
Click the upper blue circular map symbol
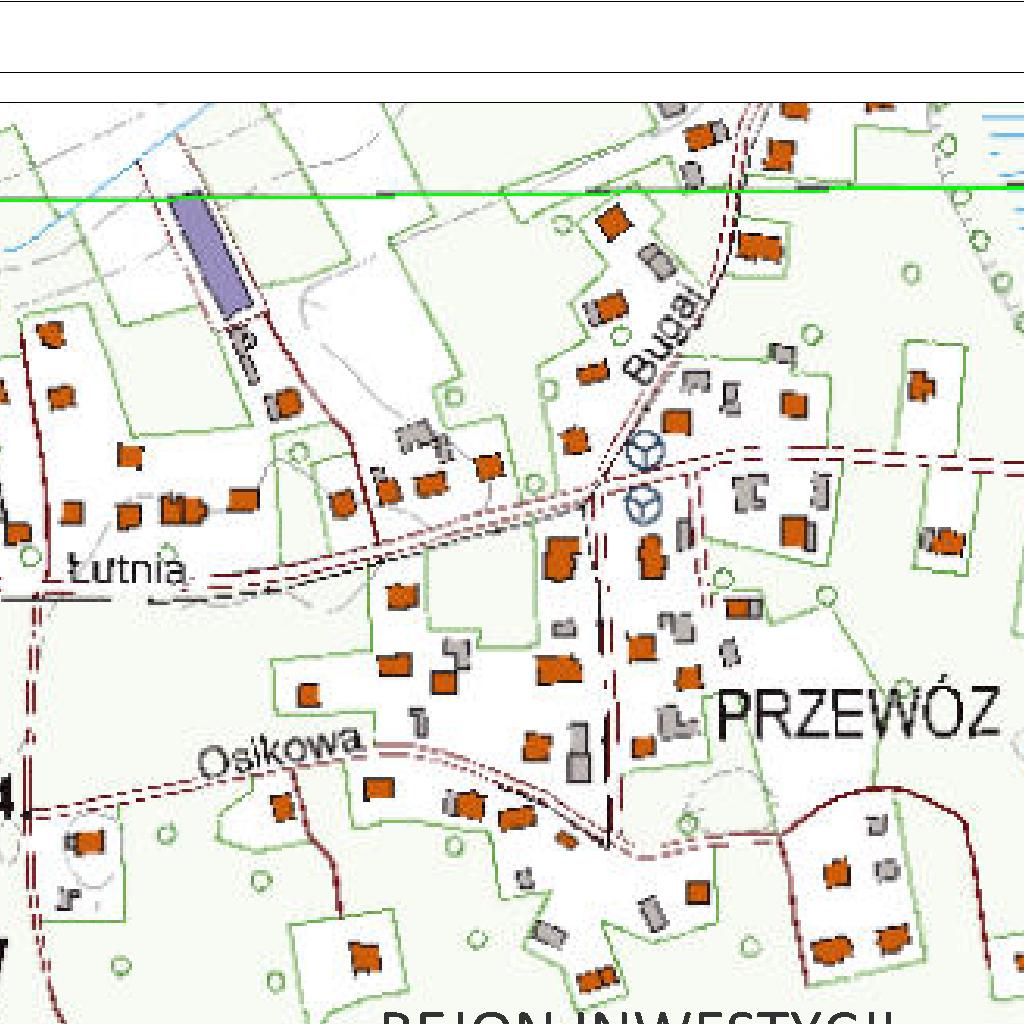[645, 451]
